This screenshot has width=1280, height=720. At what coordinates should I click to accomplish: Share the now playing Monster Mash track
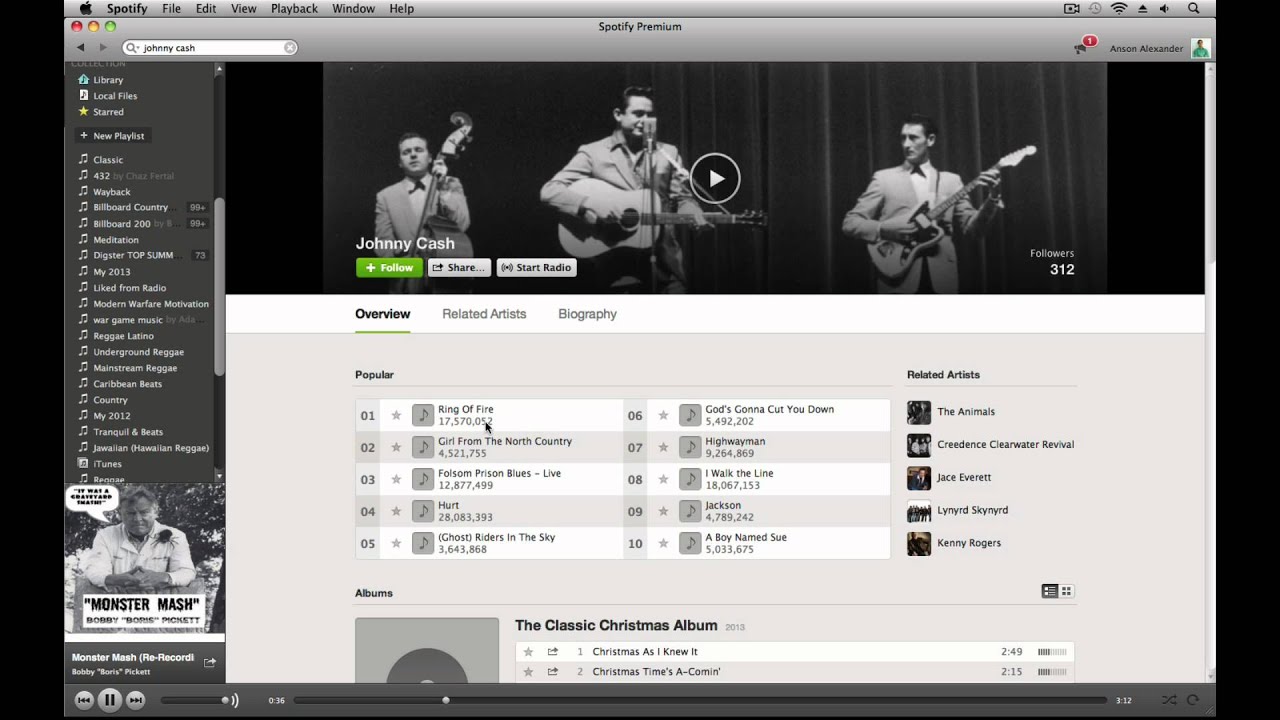click(x=210, y=662)
